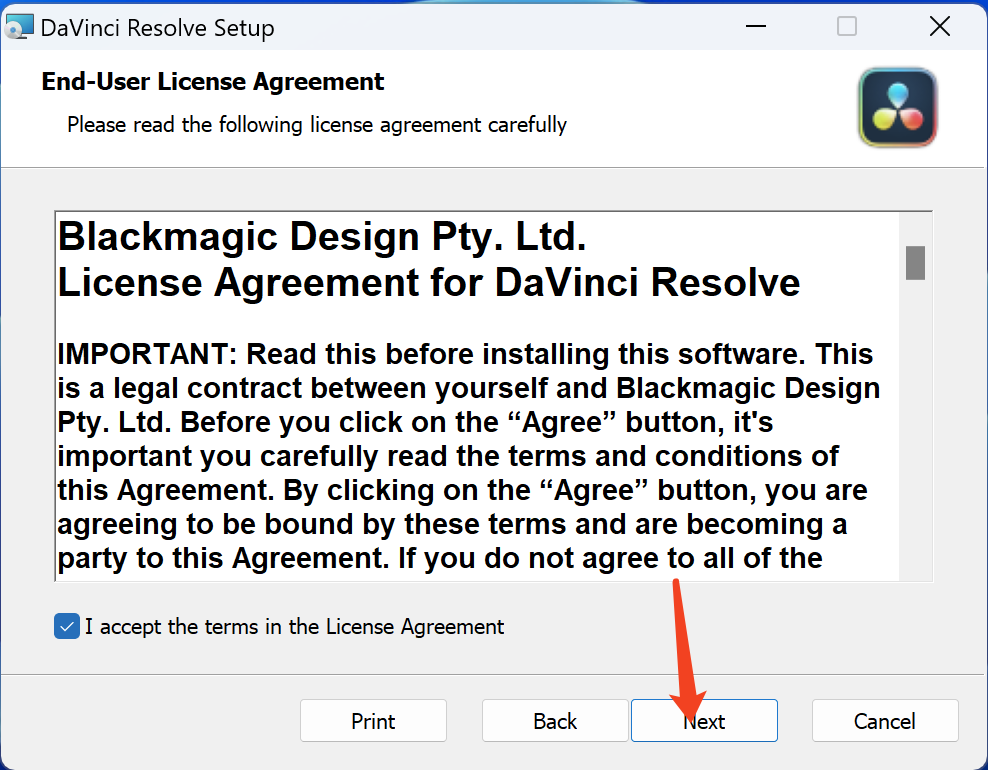Cancel the DaVinci Resolve installation

(x=885, y=721)
